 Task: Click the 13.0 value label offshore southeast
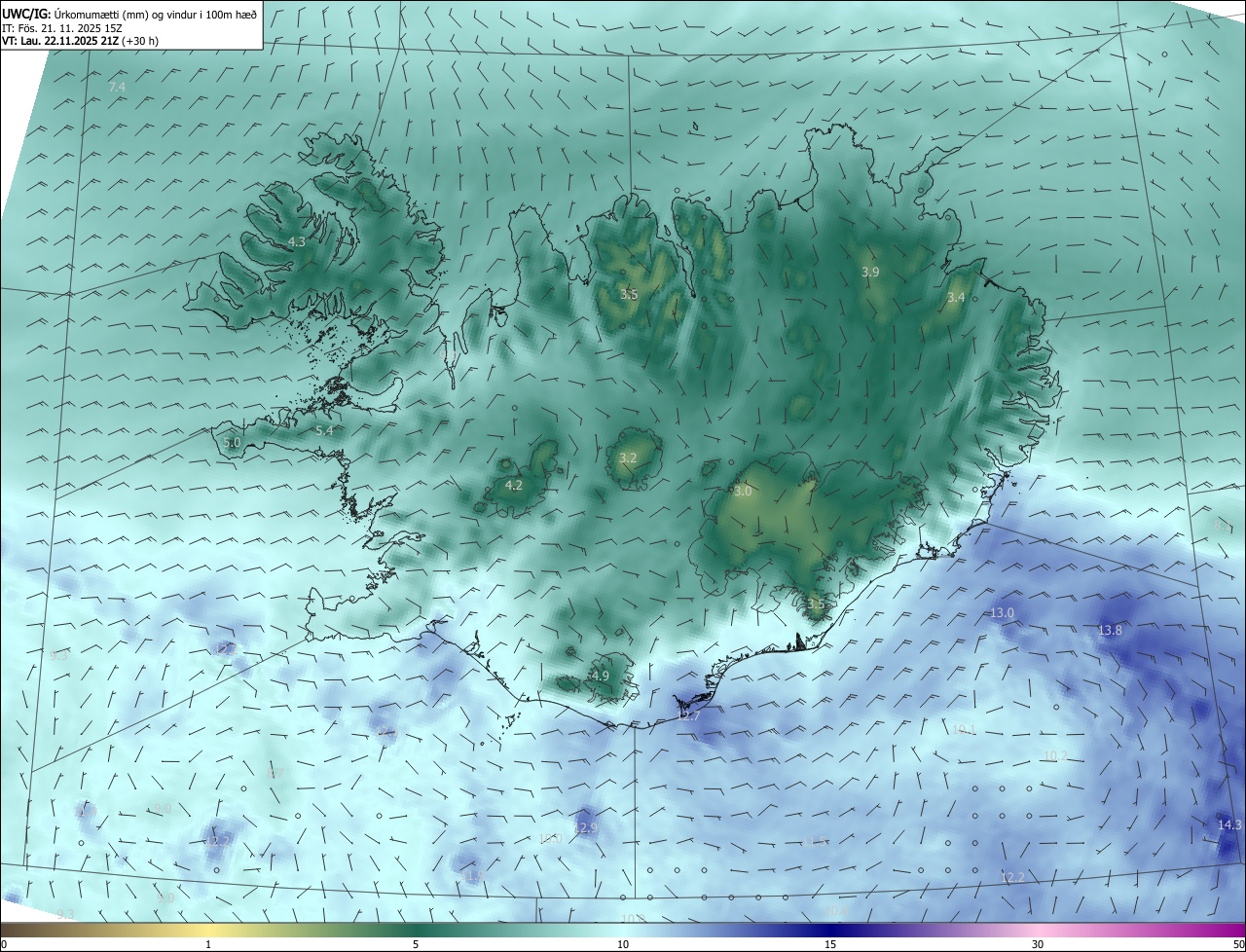point(1002,613)
